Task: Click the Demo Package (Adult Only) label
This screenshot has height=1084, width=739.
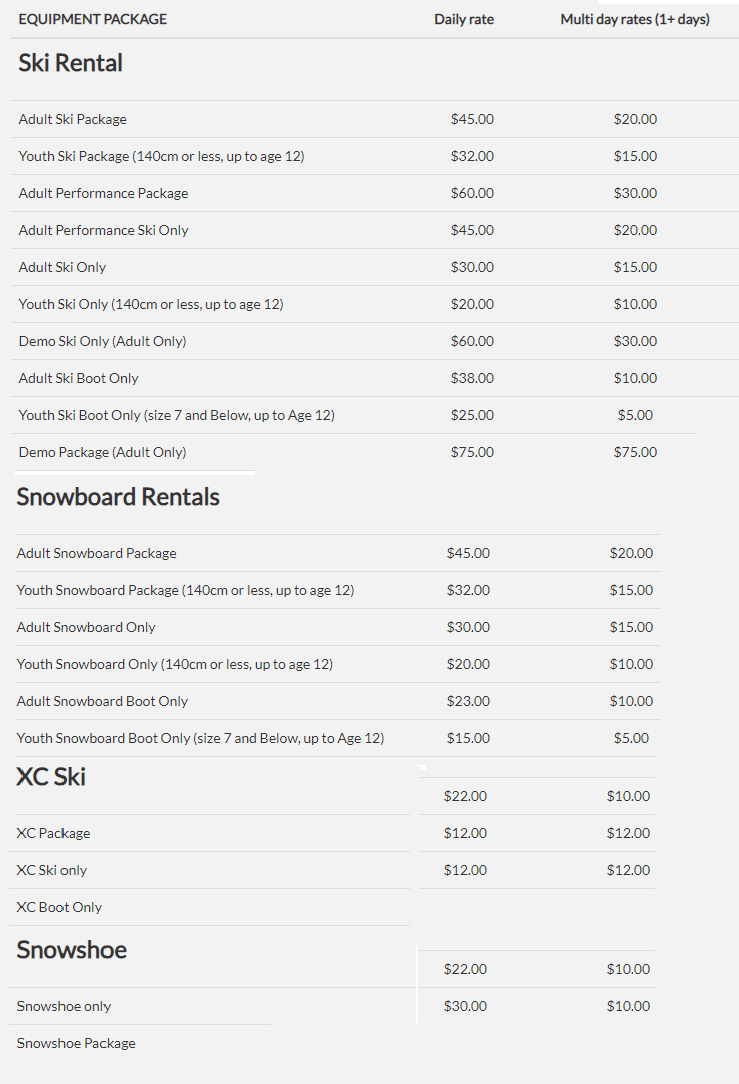Action: tap(102, 452)
